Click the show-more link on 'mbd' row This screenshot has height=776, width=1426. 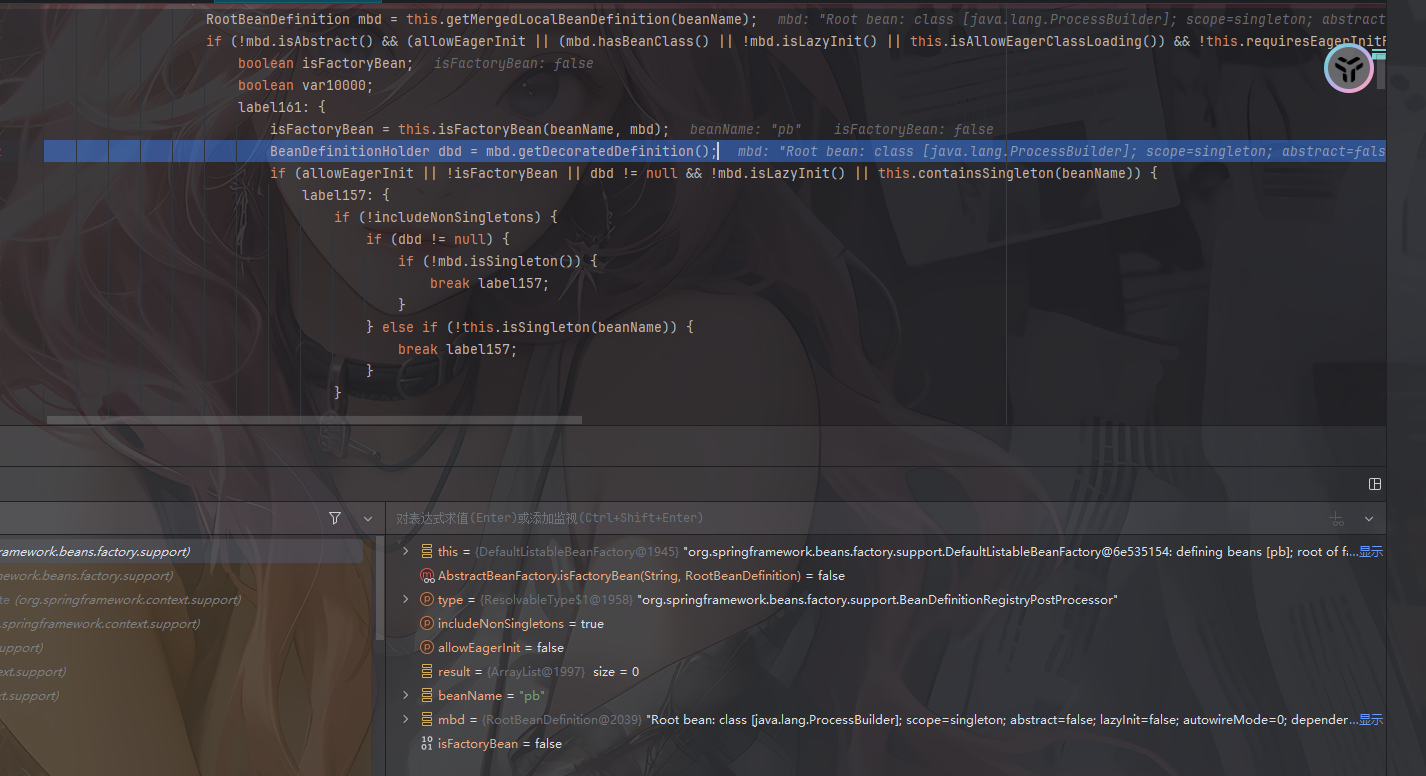click(1370, 720)
